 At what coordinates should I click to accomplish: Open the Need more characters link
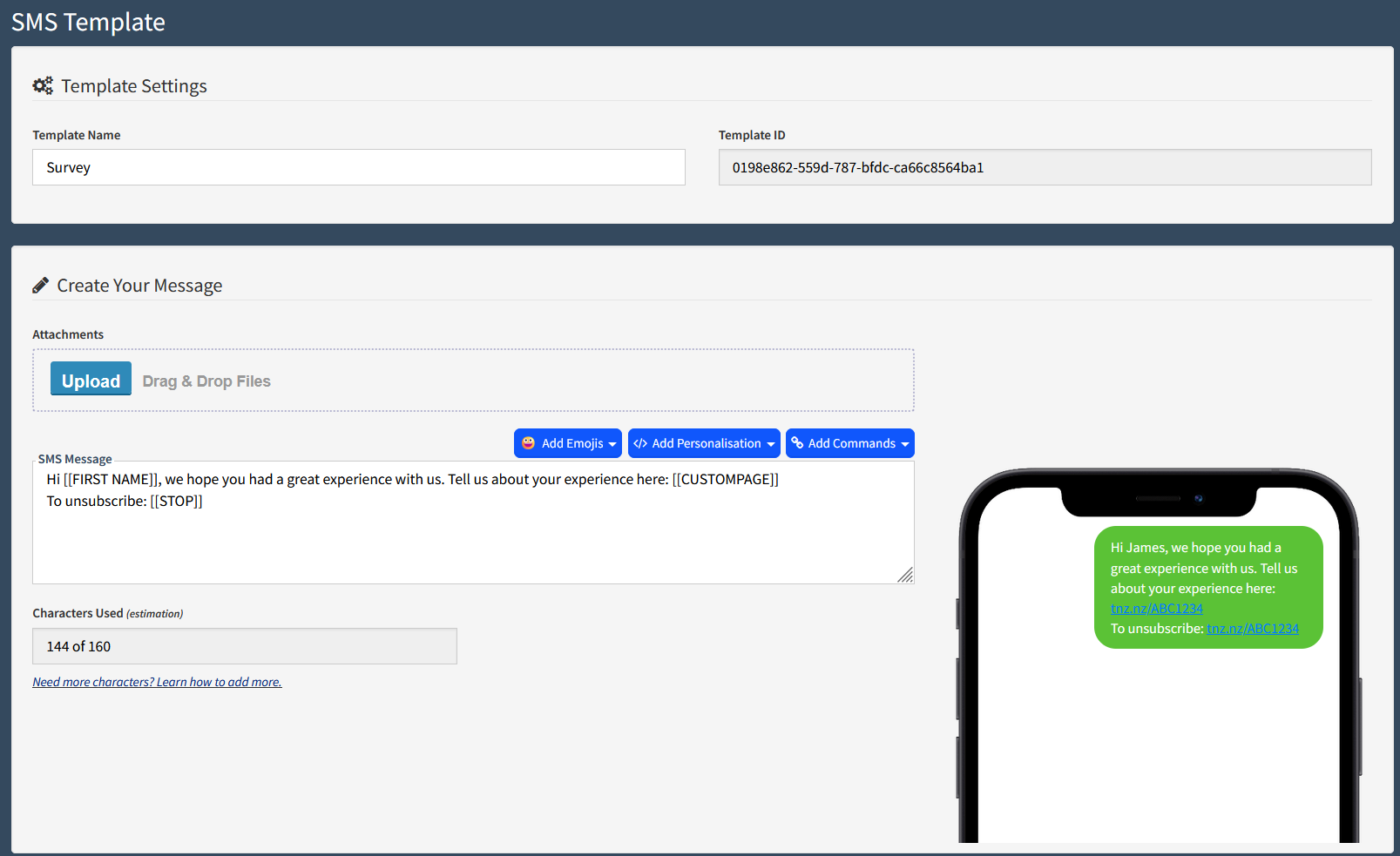click(x=157, y=682)
